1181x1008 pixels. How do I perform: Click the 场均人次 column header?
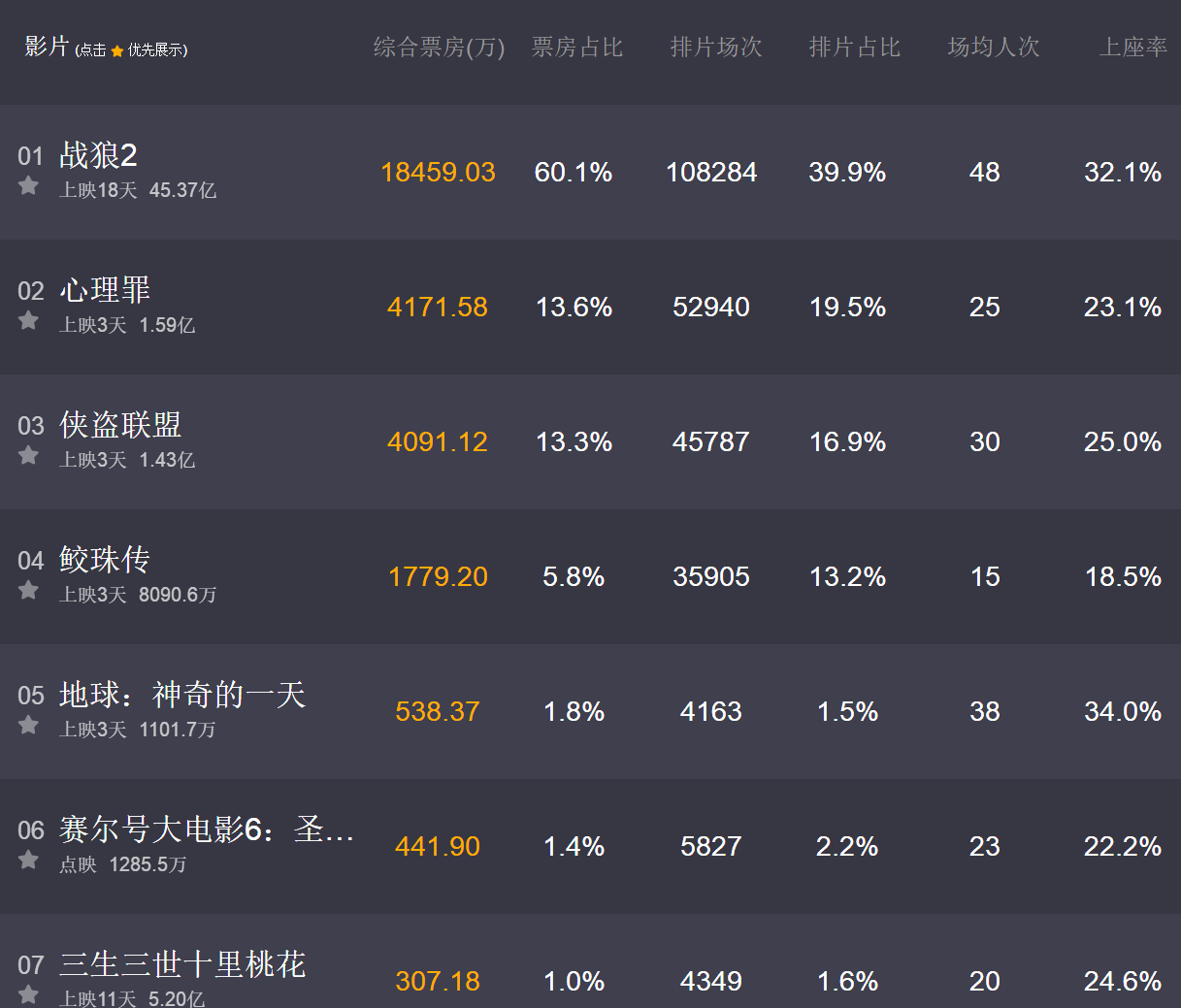coord(993,47)
